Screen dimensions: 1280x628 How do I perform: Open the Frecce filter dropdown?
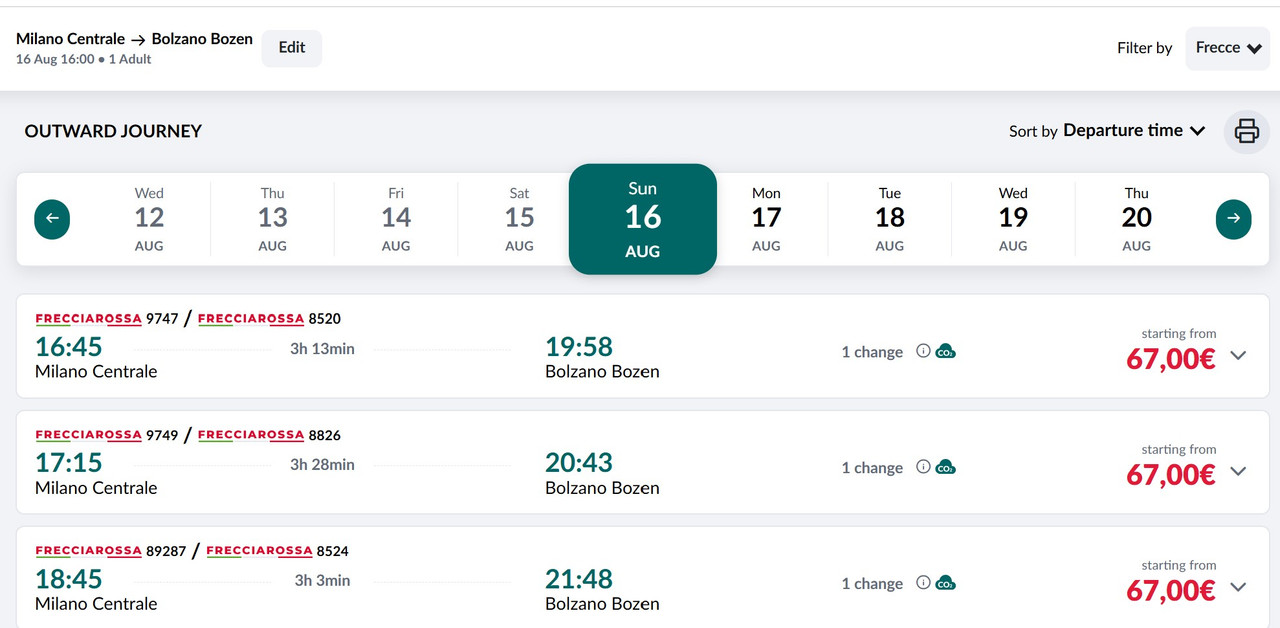(x=1227, y=48)
